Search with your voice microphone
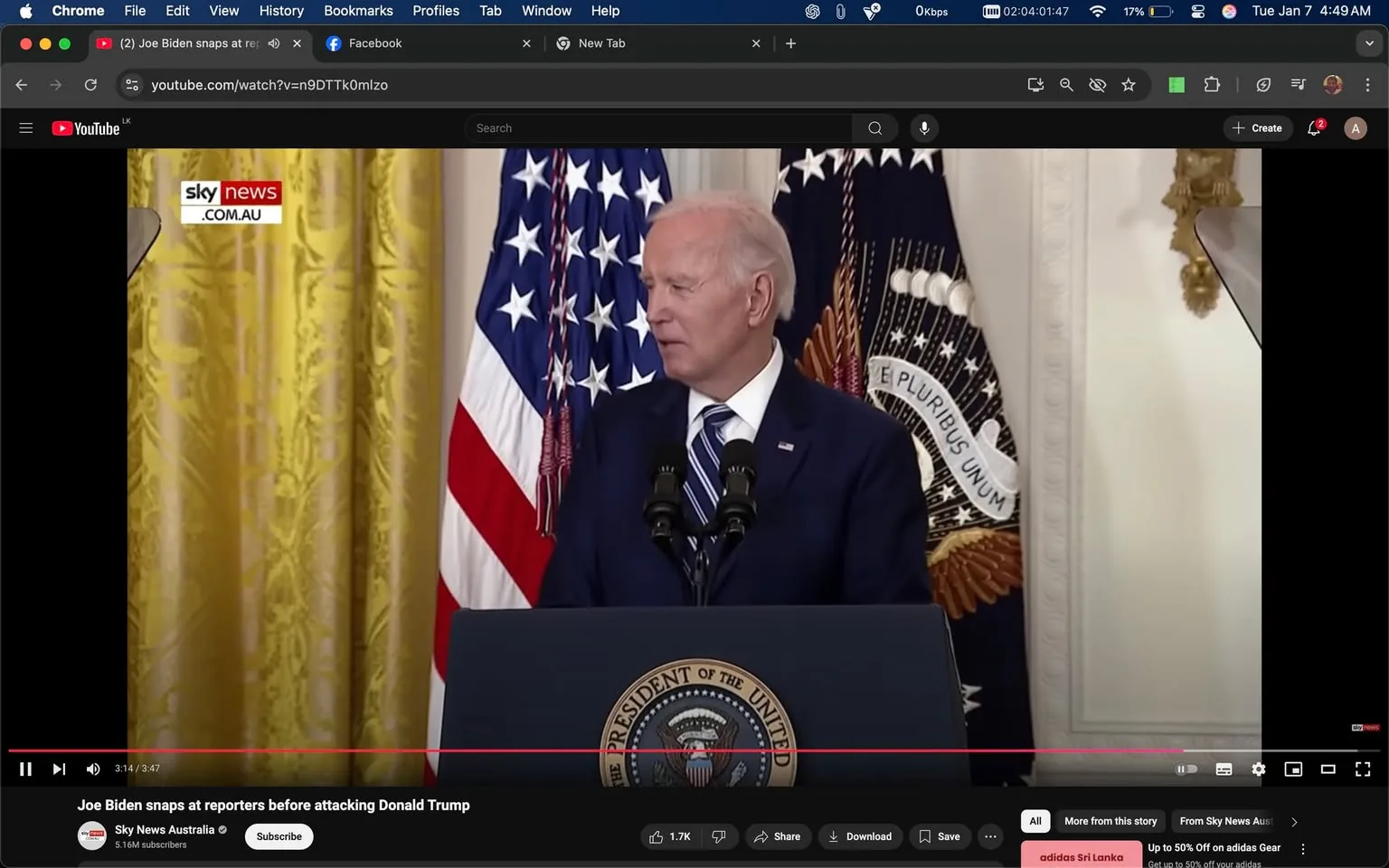1389x868 pixels. pyautogui.click(x=923, y=128)
